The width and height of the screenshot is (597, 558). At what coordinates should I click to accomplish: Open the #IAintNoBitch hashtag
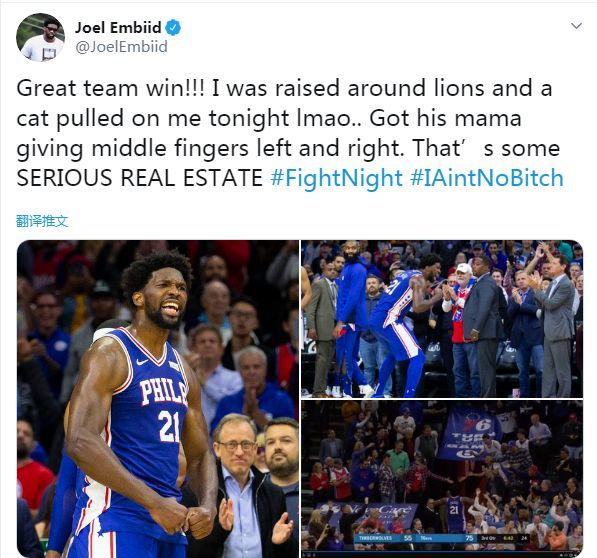(487, 178)
